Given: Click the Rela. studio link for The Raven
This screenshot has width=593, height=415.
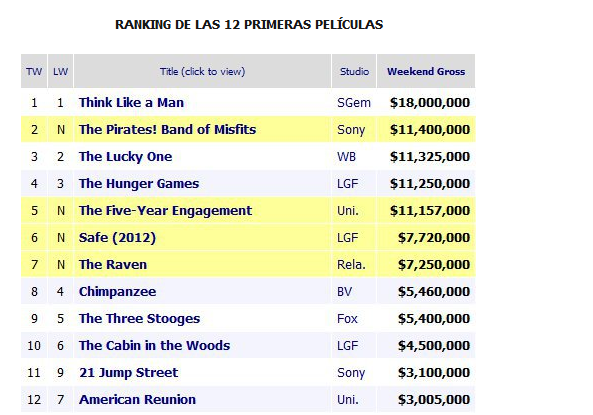Looking at the screenshot, I should click(x=351, y=264).
